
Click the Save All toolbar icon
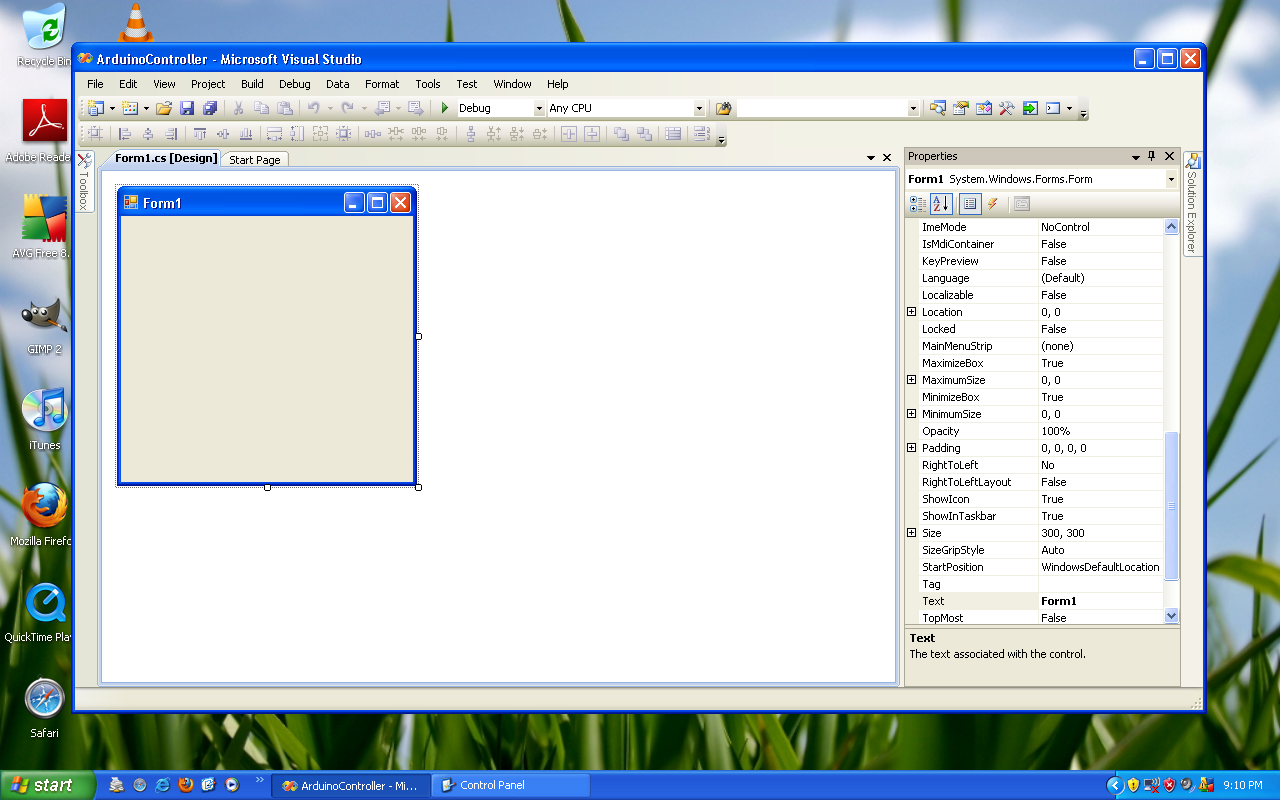point(210,108)
